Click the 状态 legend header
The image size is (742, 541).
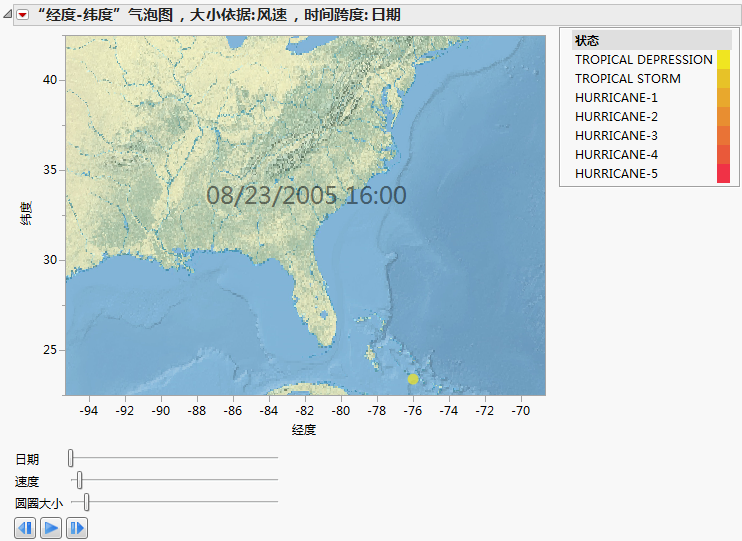[x=589, y=40]
